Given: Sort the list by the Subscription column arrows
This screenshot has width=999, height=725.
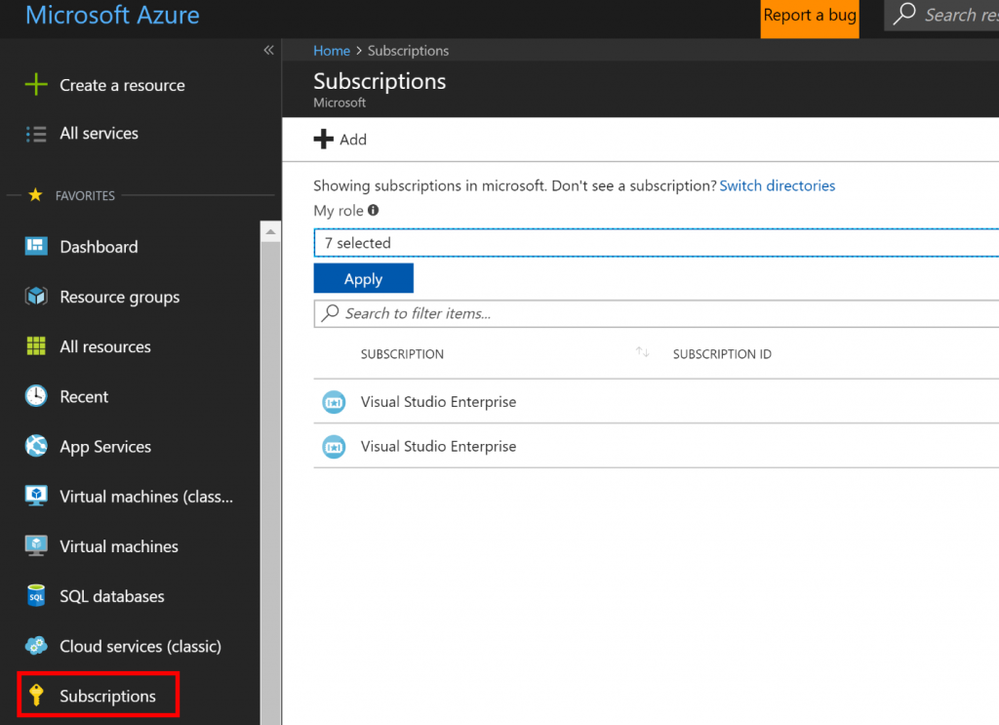Looking at the screenshot, I should coord(642,352).
